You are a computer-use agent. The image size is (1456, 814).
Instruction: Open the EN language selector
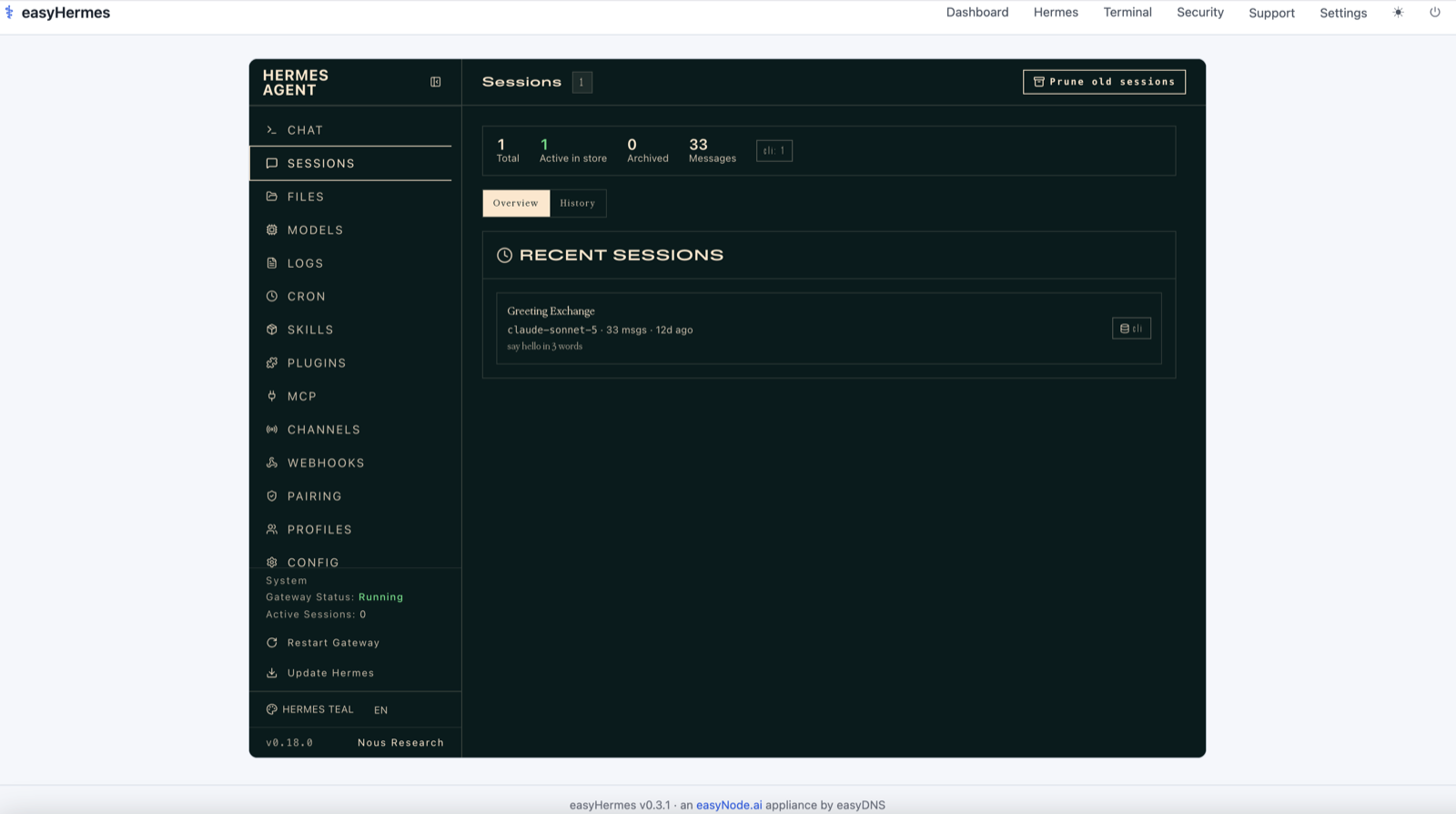(x=380, y=710)
